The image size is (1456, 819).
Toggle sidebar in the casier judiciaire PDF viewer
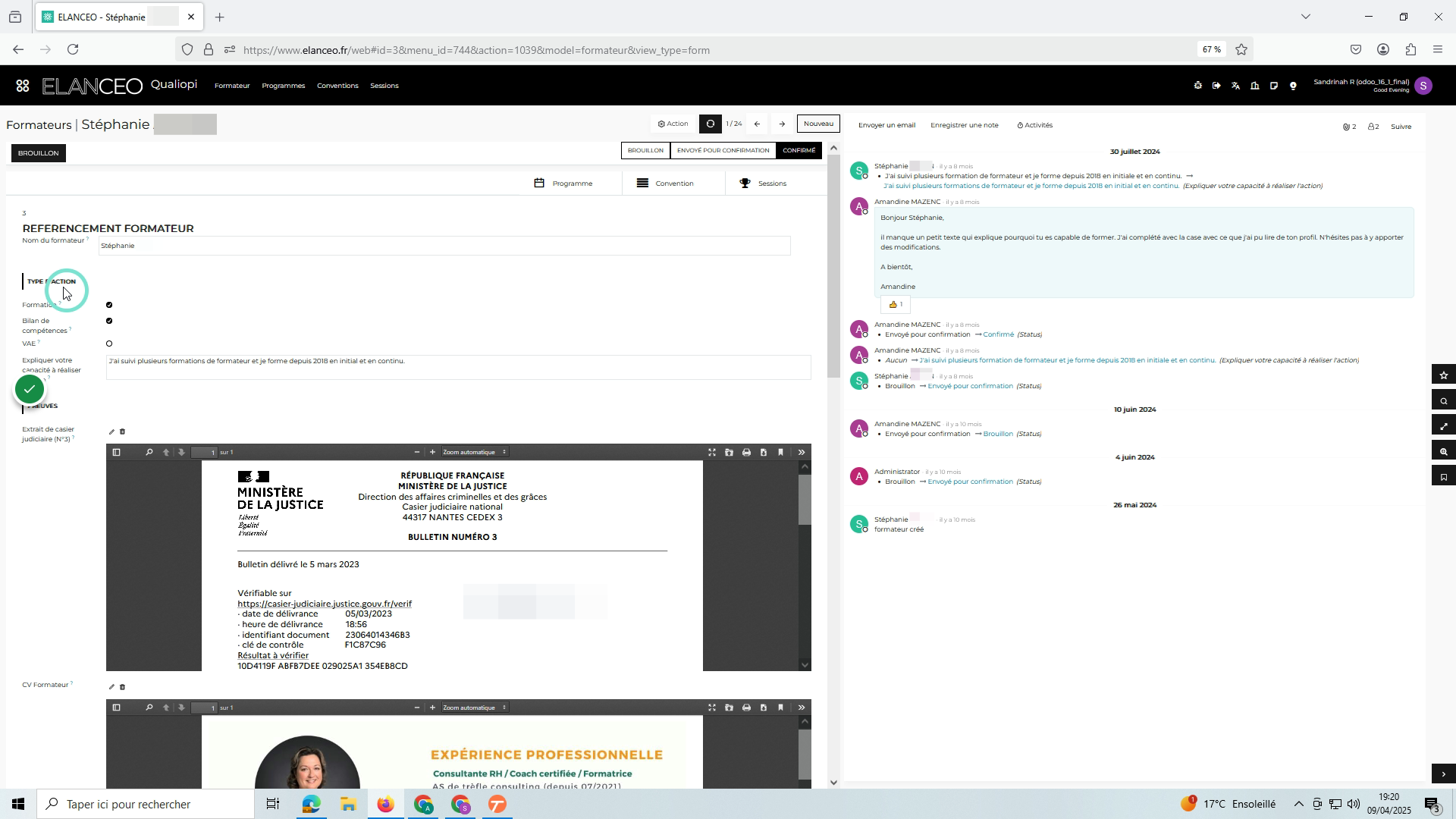tap(117, 453)
